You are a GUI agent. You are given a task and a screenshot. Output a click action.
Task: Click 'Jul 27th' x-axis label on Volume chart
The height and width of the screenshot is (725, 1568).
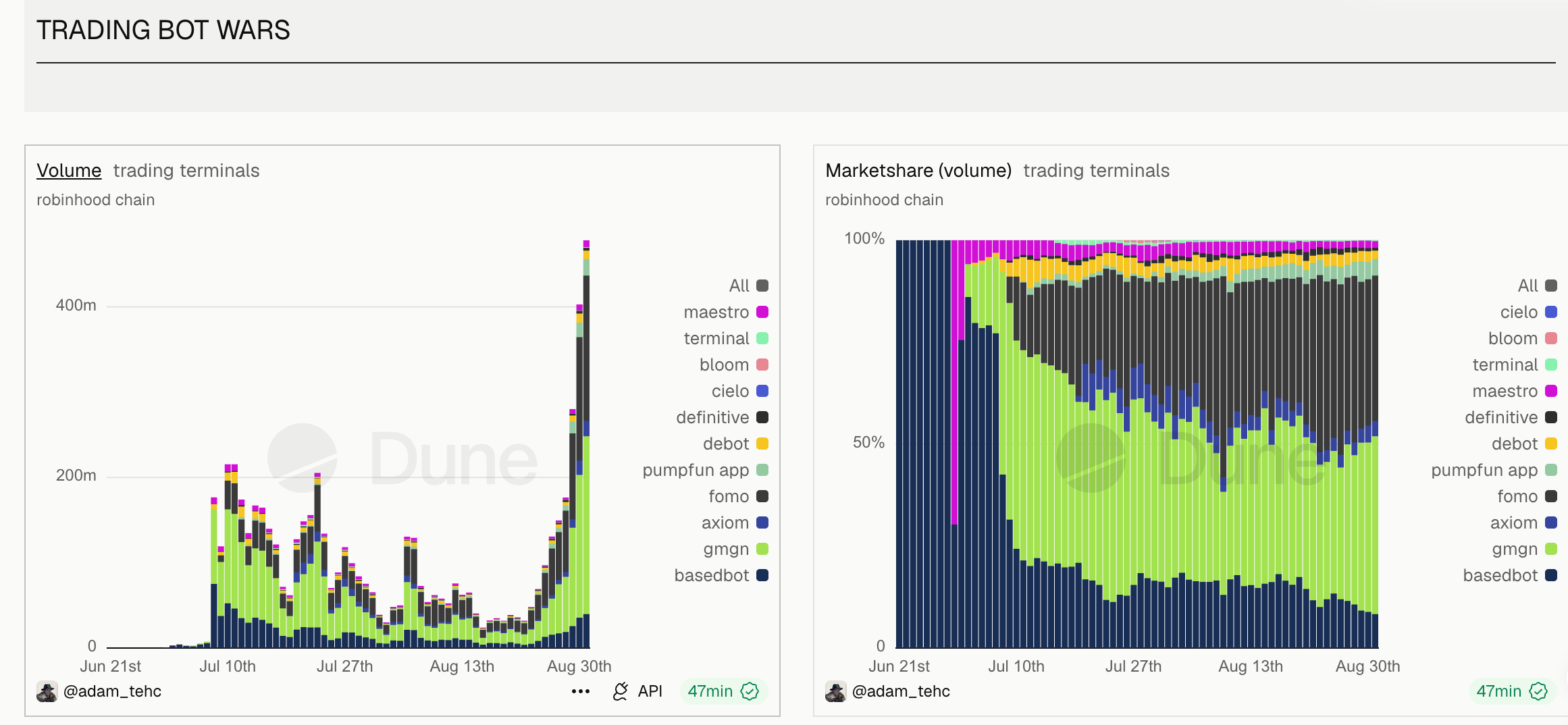tap(345, 666)
